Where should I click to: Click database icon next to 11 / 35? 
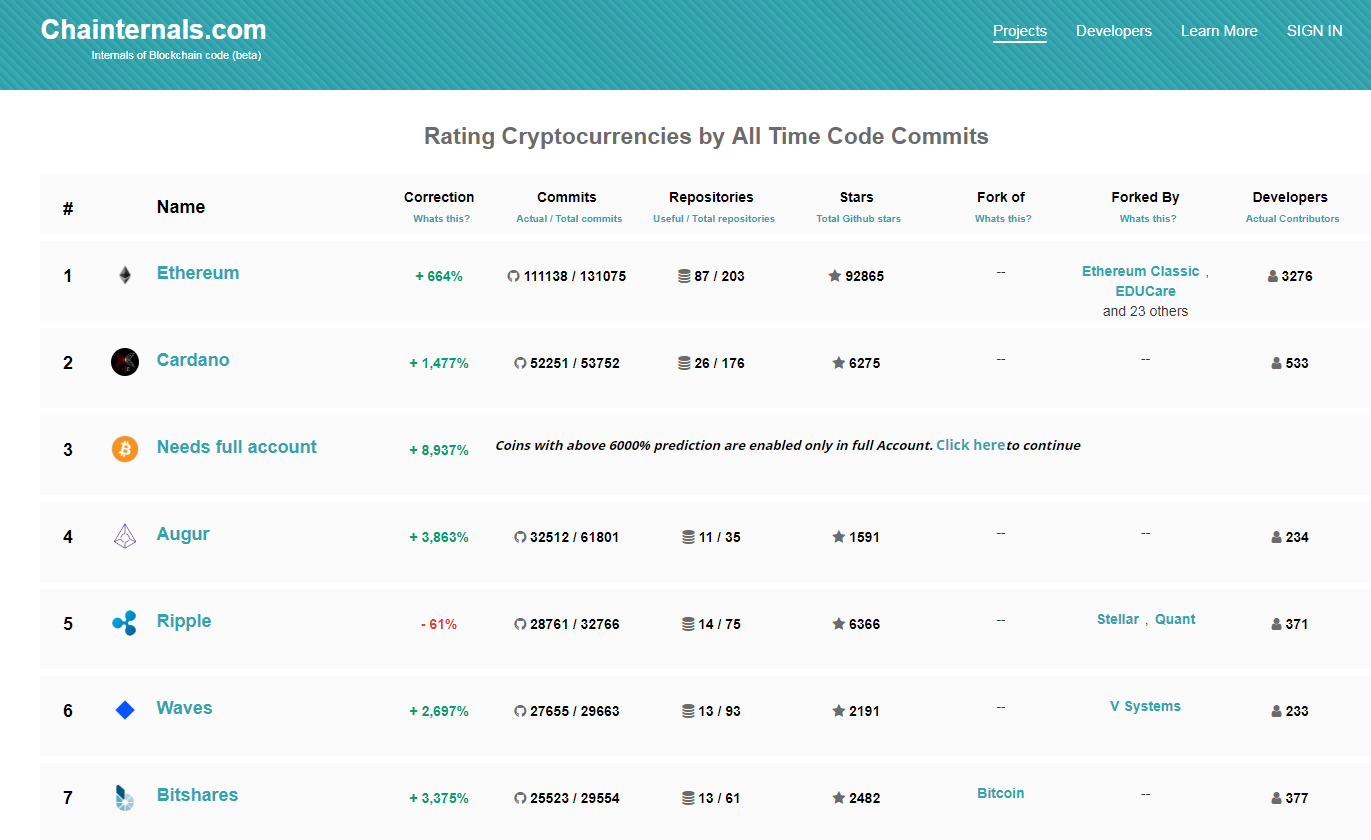(x=688, y=537)
